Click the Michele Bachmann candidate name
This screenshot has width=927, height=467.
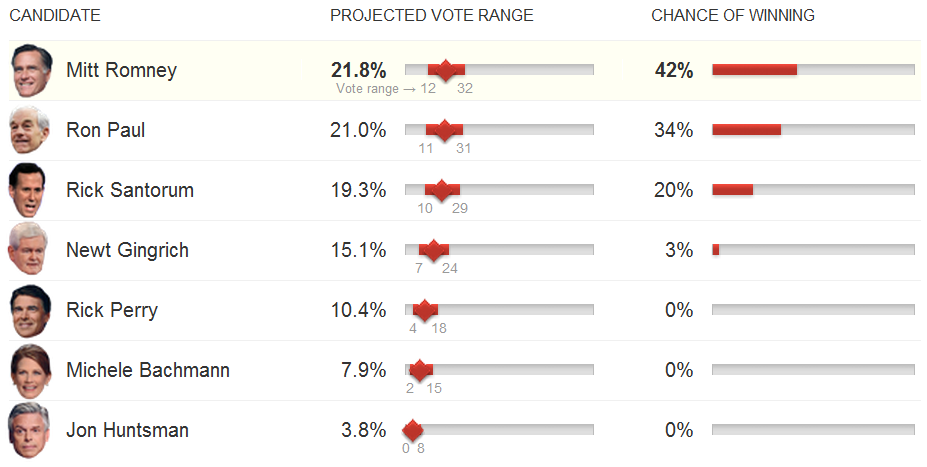pos(148,370)
